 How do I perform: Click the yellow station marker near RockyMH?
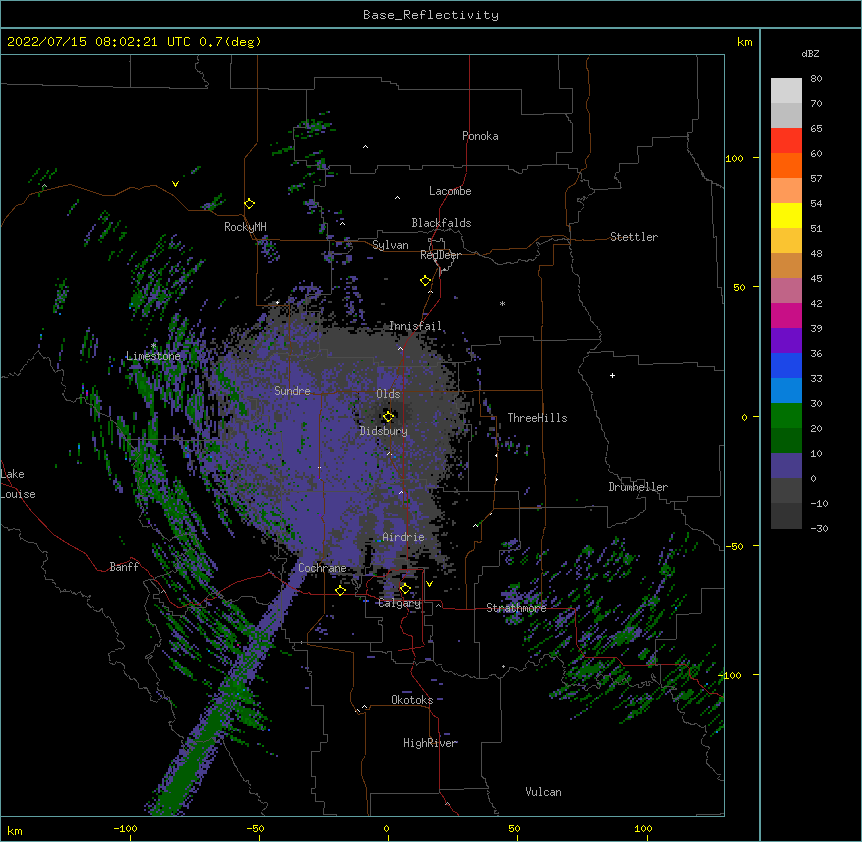(250, 204)
